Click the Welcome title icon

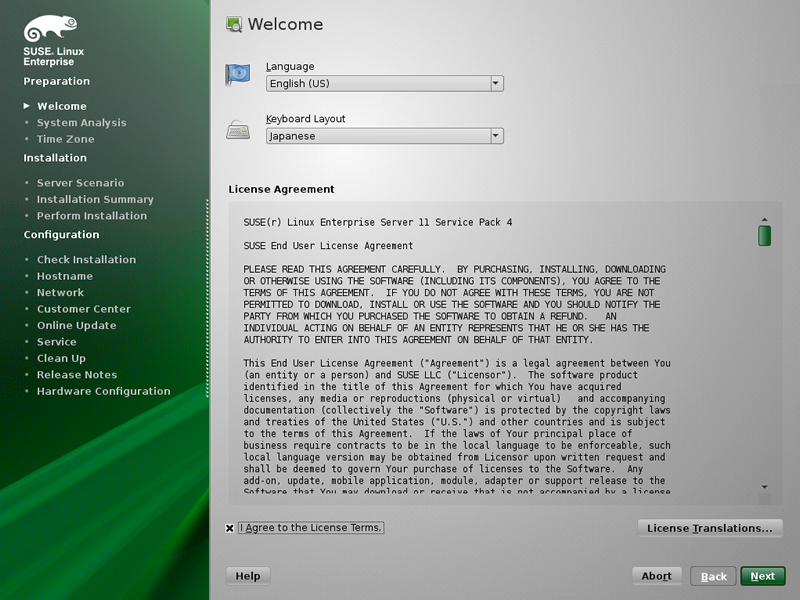point(234,24)
